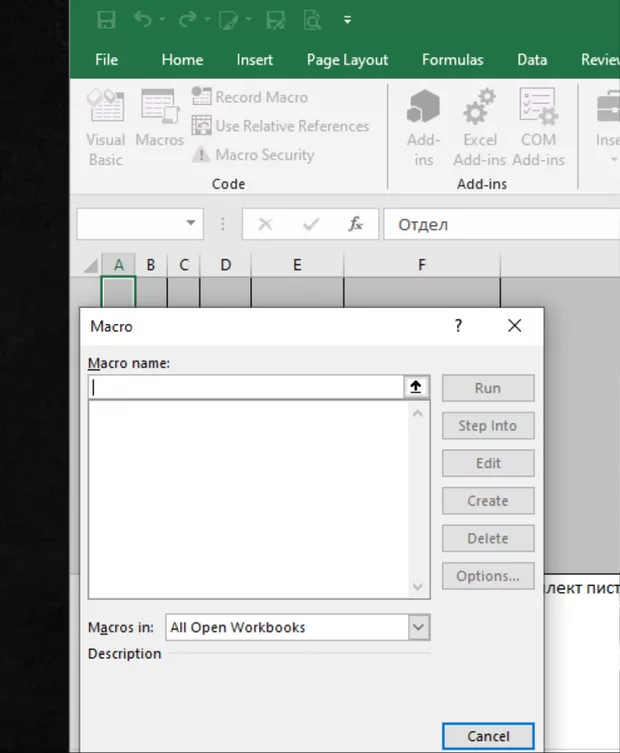Screen dimensions: 620x753
Task: Toggle Use Relative References
Action: [x=280, y=126]
